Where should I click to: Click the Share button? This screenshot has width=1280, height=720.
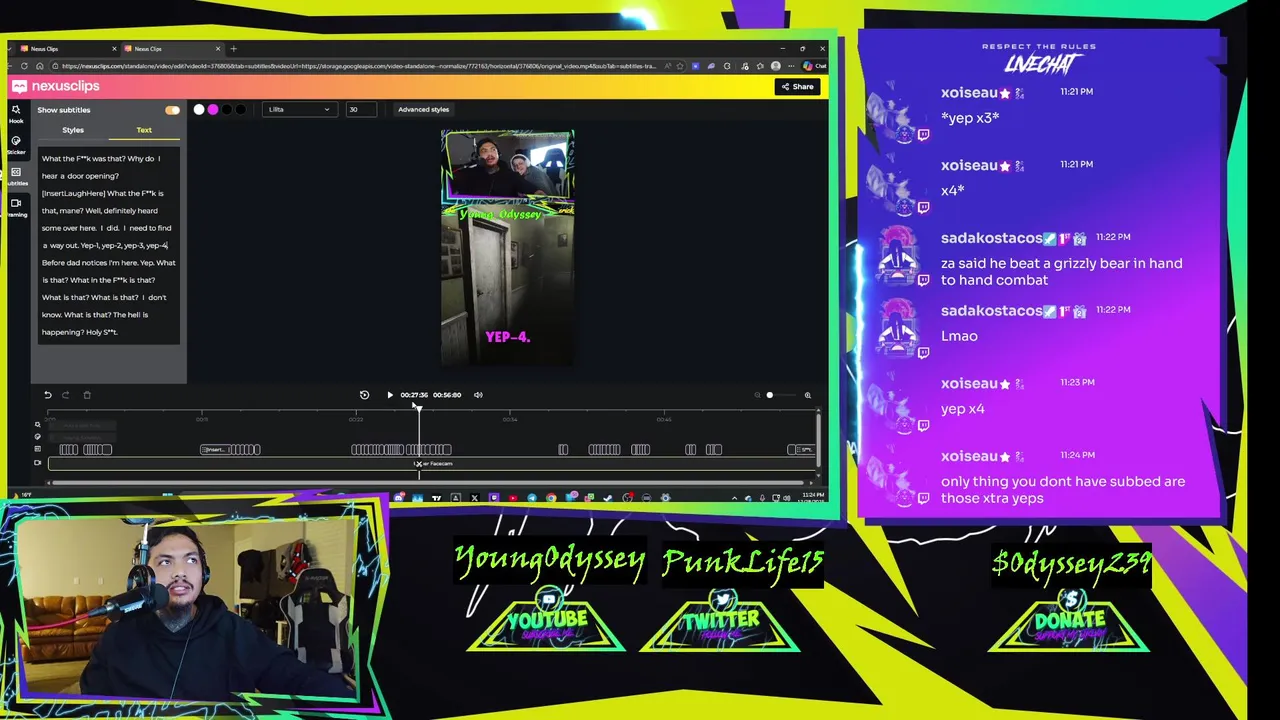(x=798, y=87)
